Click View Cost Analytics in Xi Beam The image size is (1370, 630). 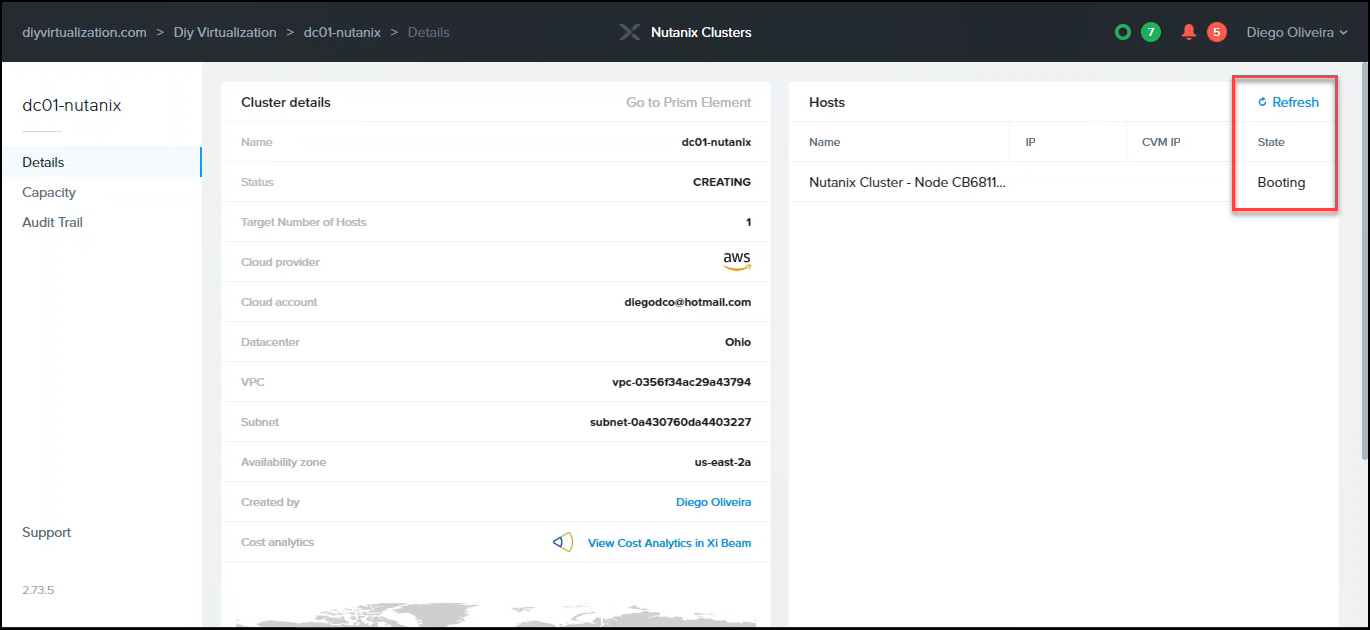(x=669, y=543)
